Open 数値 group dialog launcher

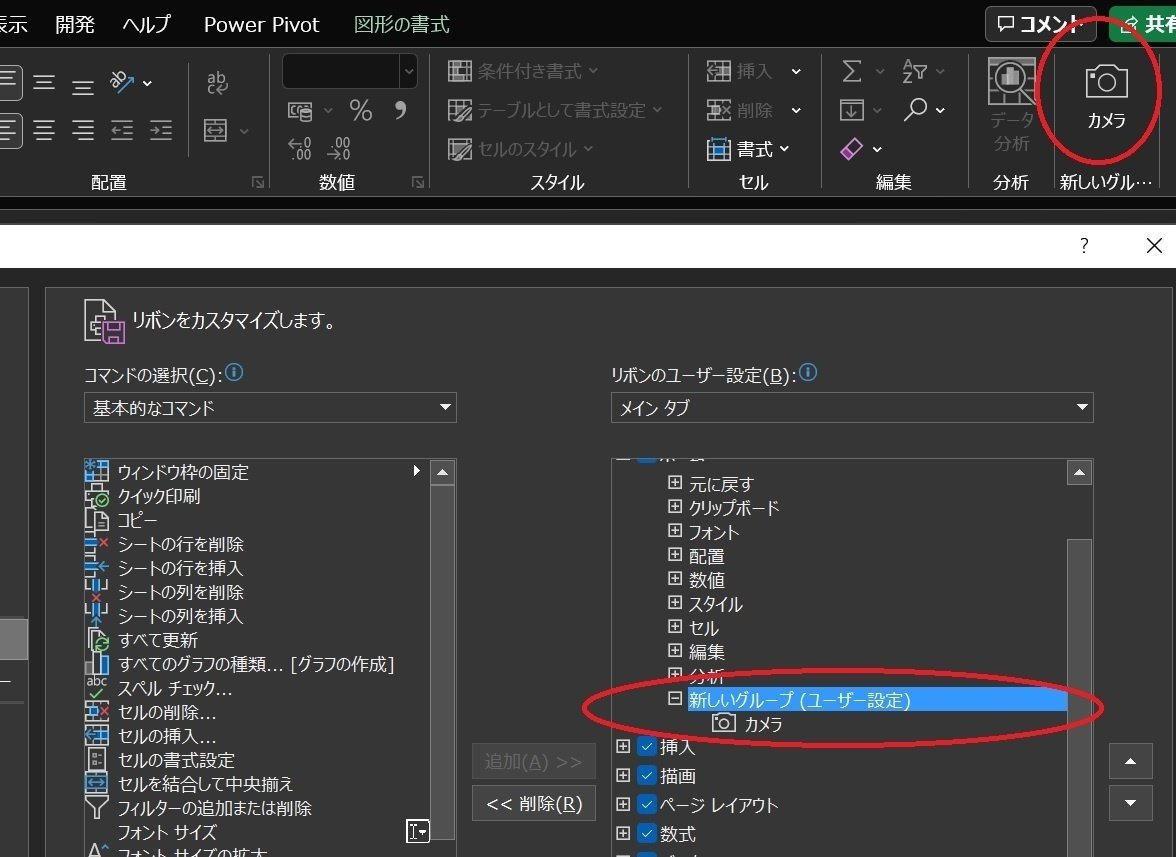coord(418,182)
